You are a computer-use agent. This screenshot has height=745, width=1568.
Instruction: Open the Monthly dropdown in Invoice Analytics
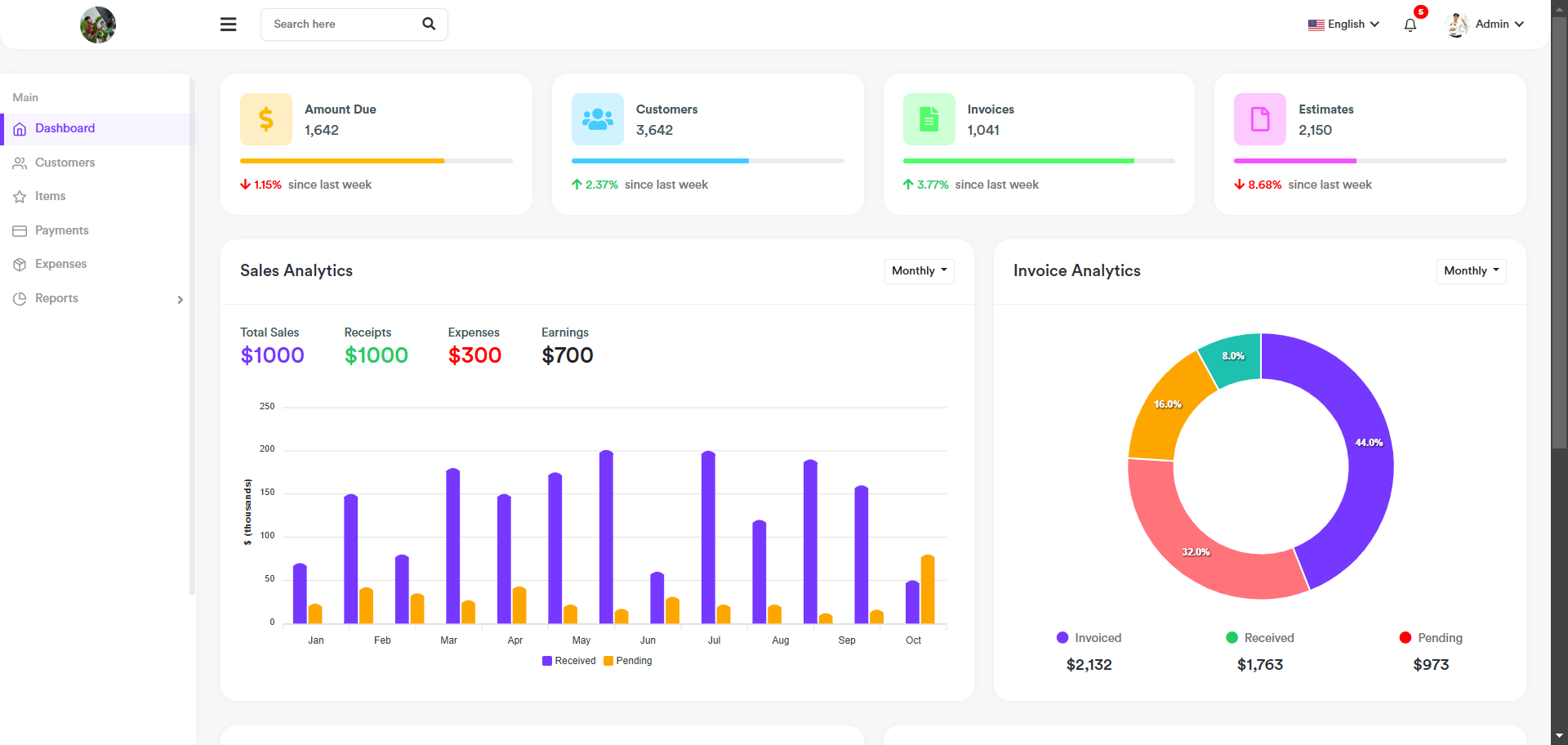[1471, 270]
